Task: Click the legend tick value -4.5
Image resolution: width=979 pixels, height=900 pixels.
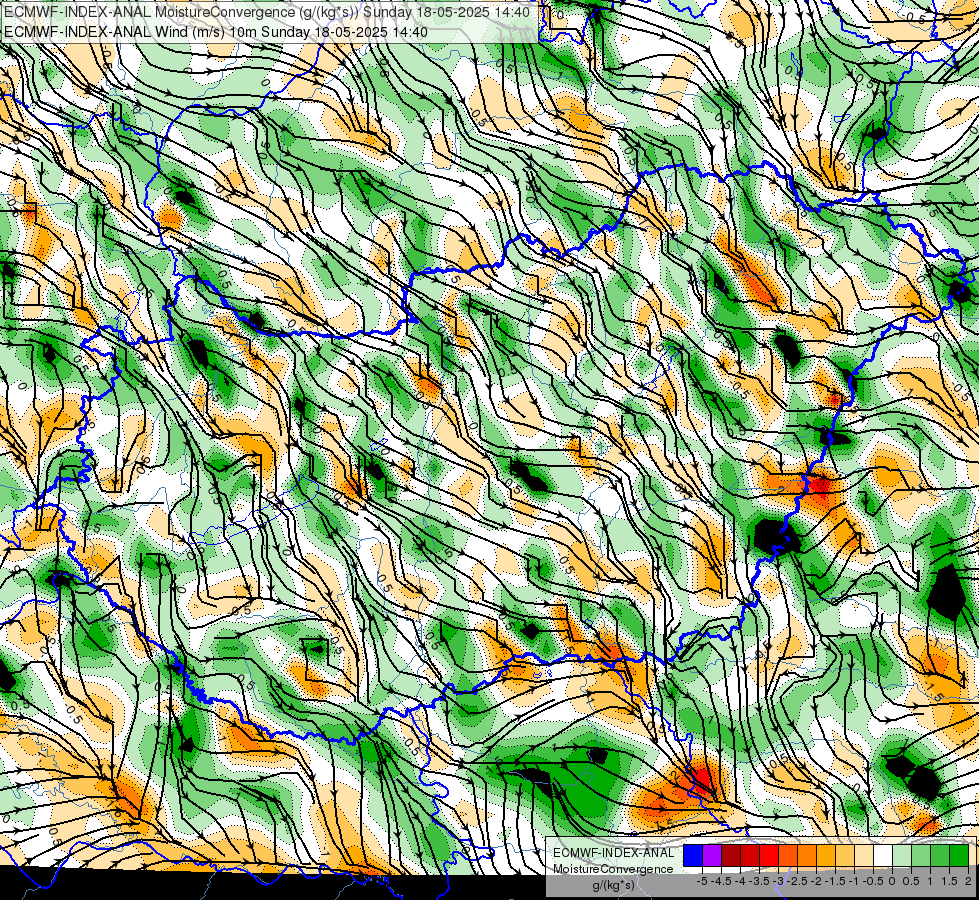Action: tap(721, 881)
